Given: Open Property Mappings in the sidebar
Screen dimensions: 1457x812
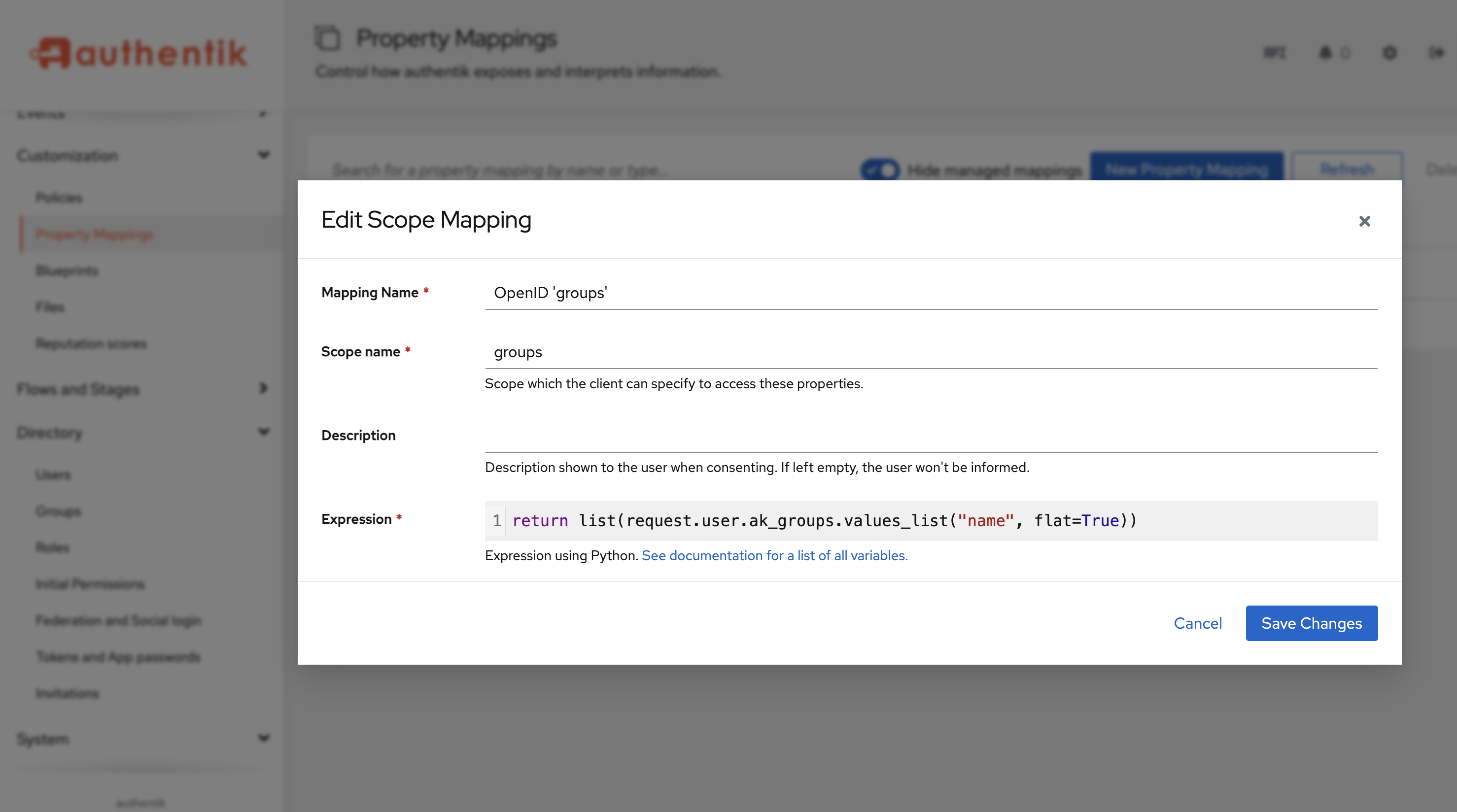Looking at the screenshot, I should tap(94, 234).
